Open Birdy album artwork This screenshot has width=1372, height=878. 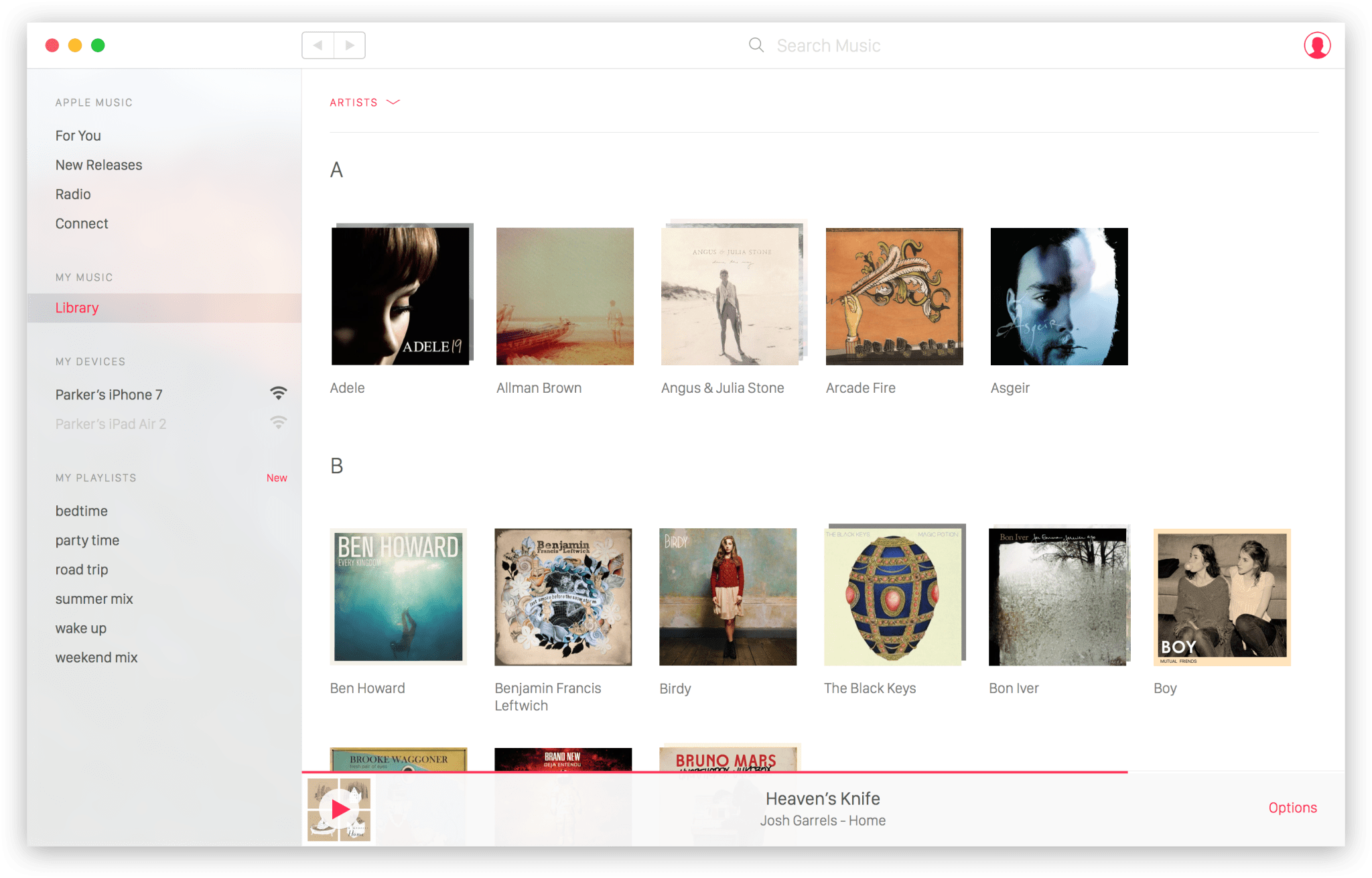point(728,597)
